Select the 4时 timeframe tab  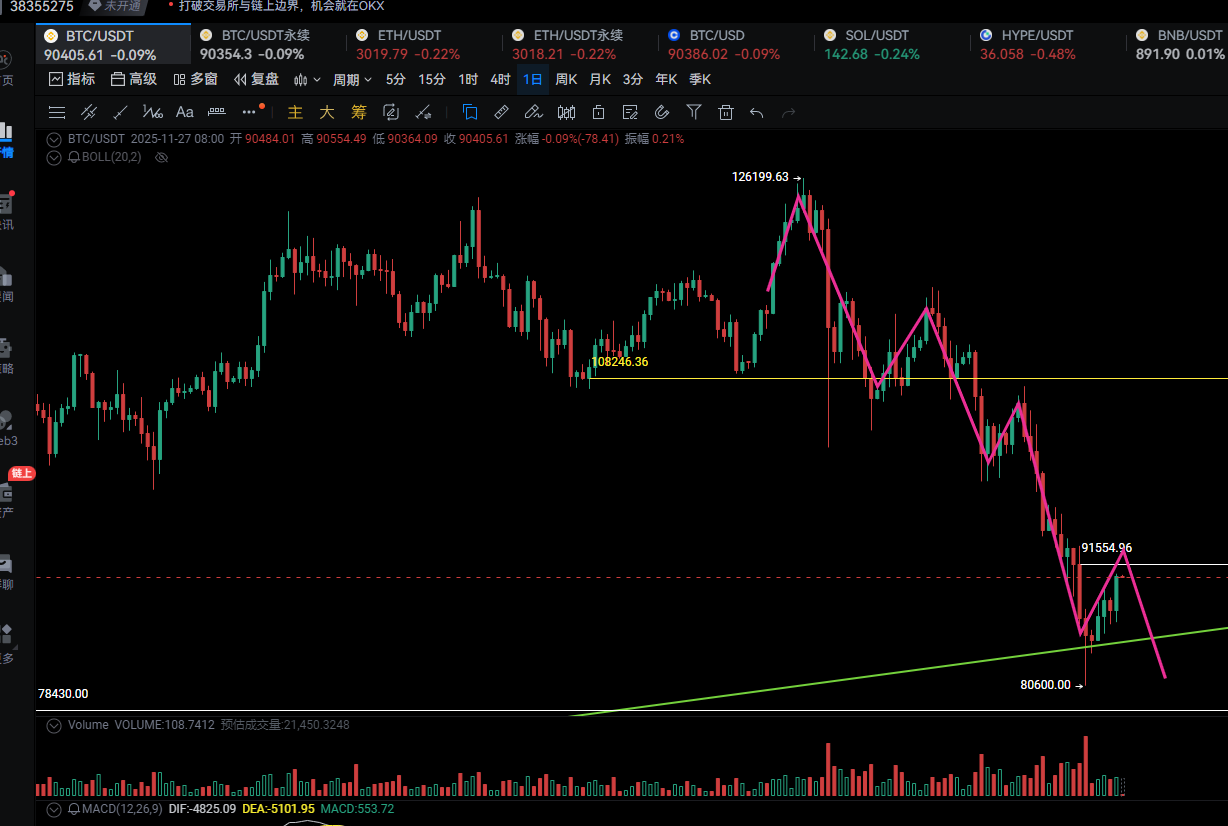pyautogui.click(x=500, y=79)
